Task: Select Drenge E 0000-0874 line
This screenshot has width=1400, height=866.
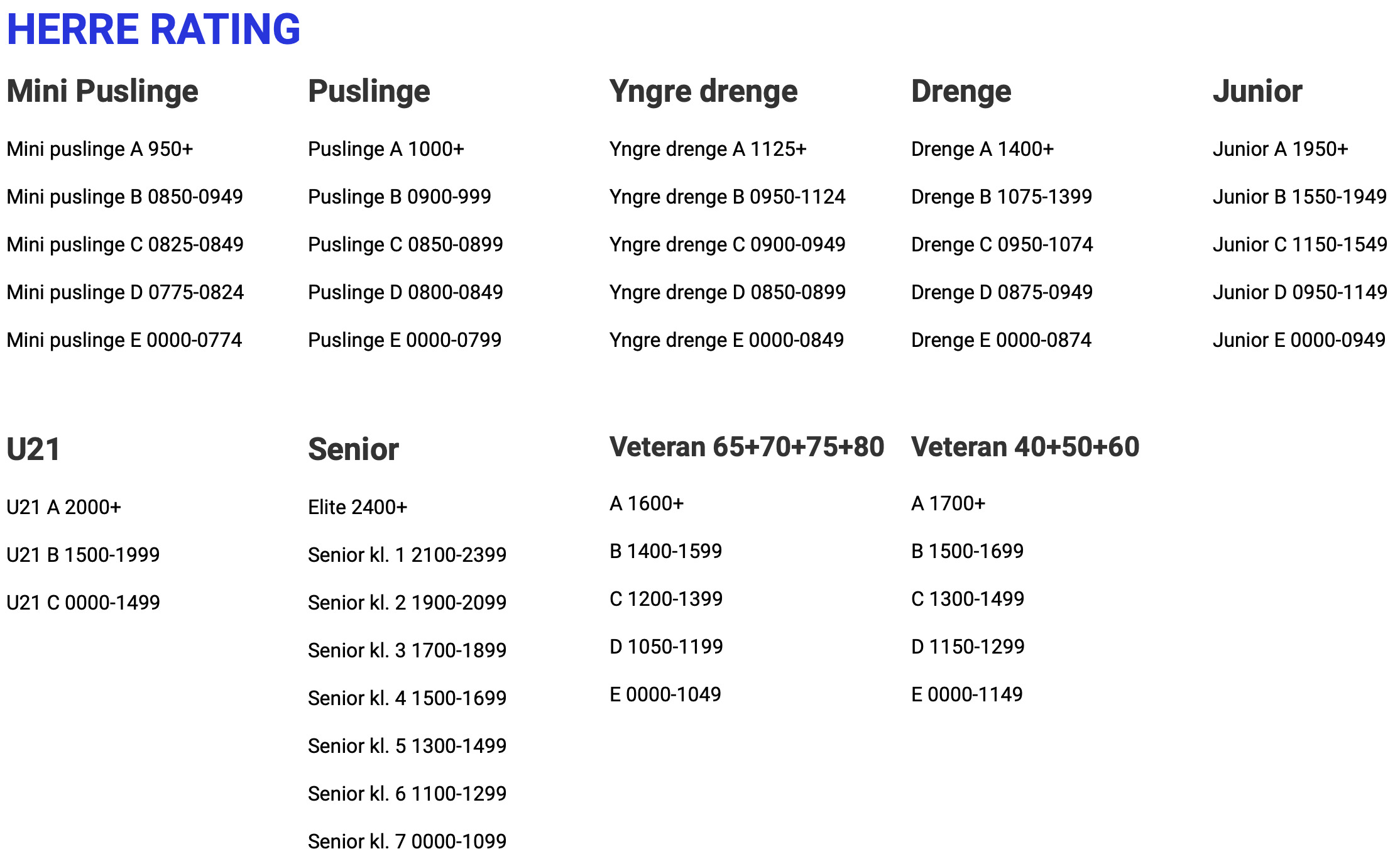Action: pos(1002,341)
